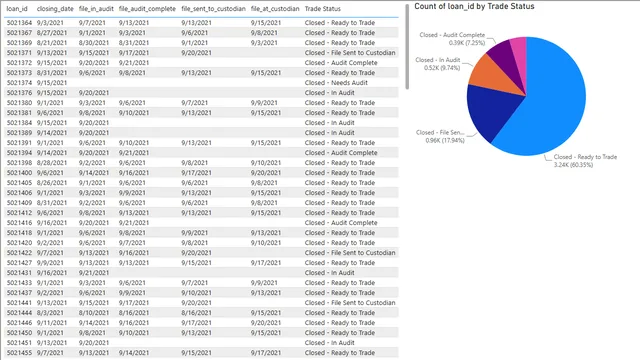Select loan_id cell 5021405

click(19, 183)
